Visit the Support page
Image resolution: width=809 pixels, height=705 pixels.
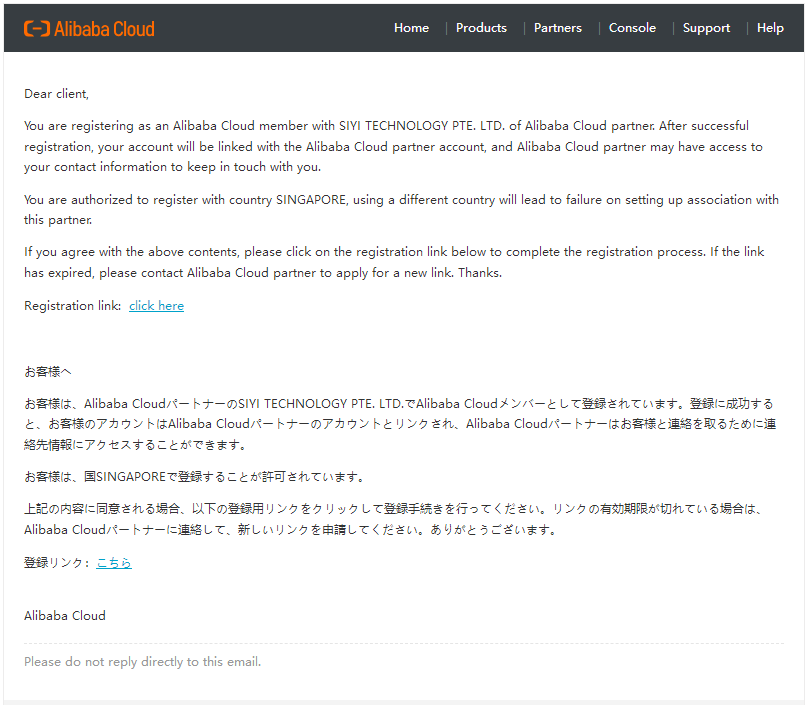(706, 28)
